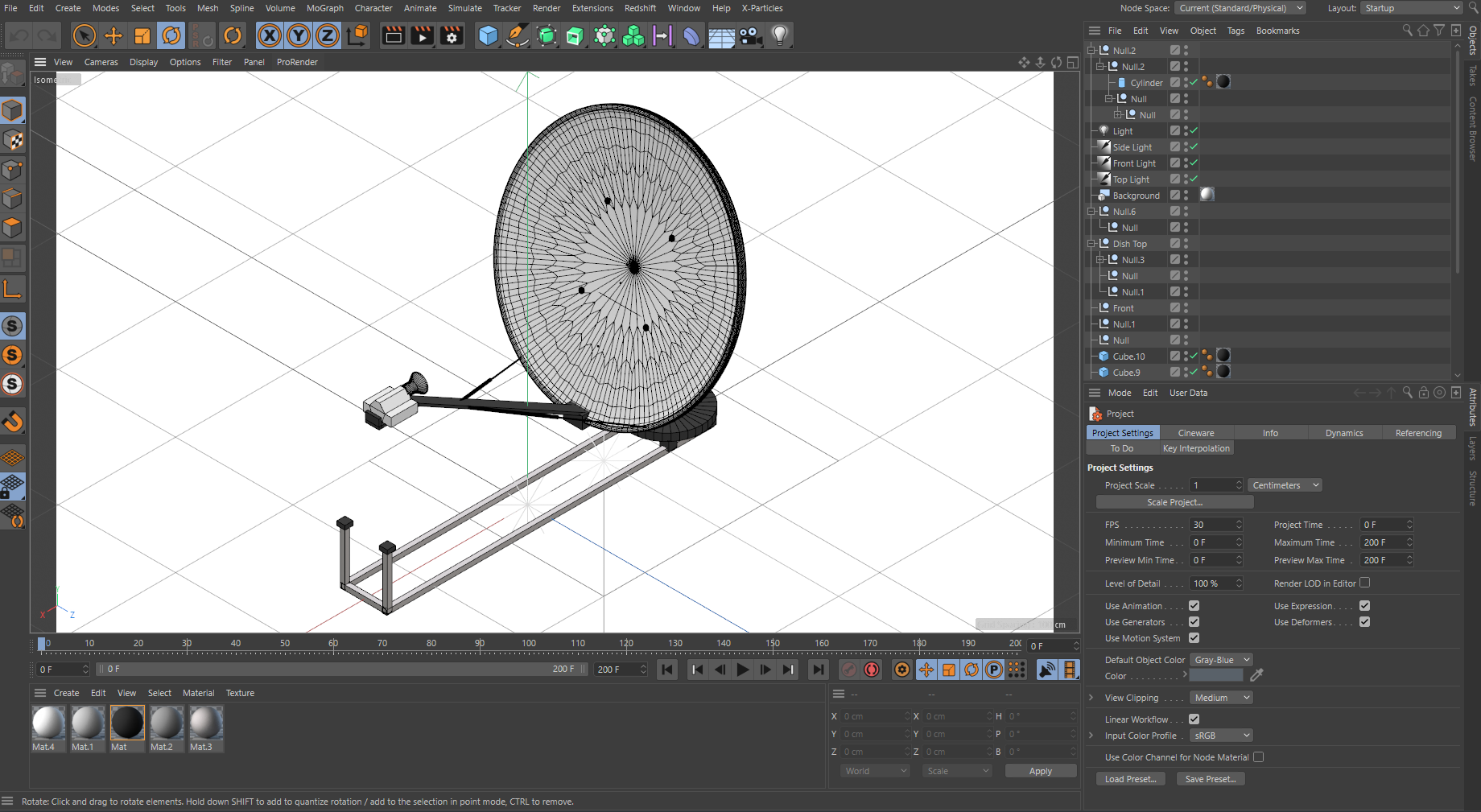Viewport: 1481px width, 812px height.
Task: Undo the last action arrow
Action: coord(19,35)
